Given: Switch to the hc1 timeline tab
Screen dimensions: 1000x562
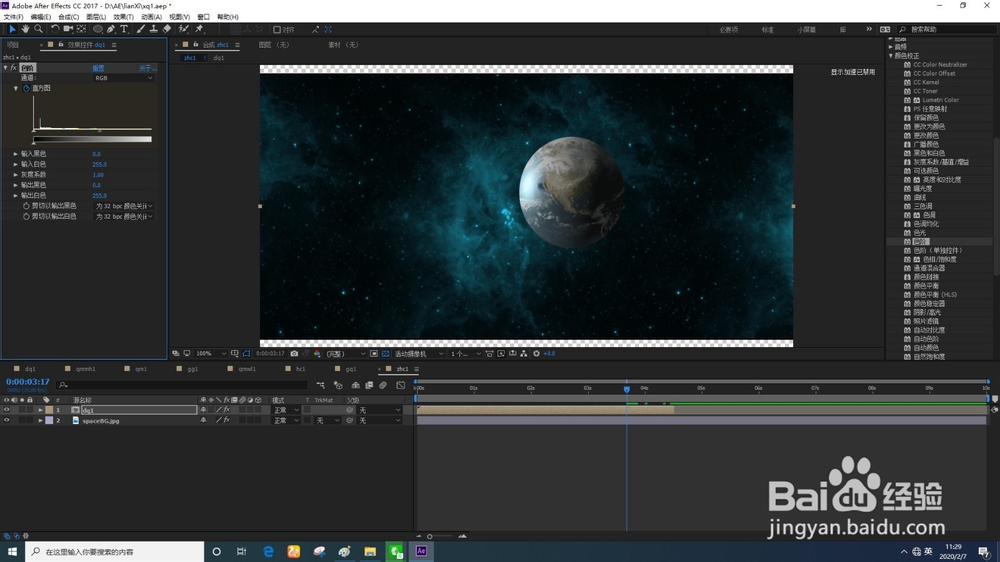Looking at the screenshot, I should pyautogui.click(x=300, y=369).
